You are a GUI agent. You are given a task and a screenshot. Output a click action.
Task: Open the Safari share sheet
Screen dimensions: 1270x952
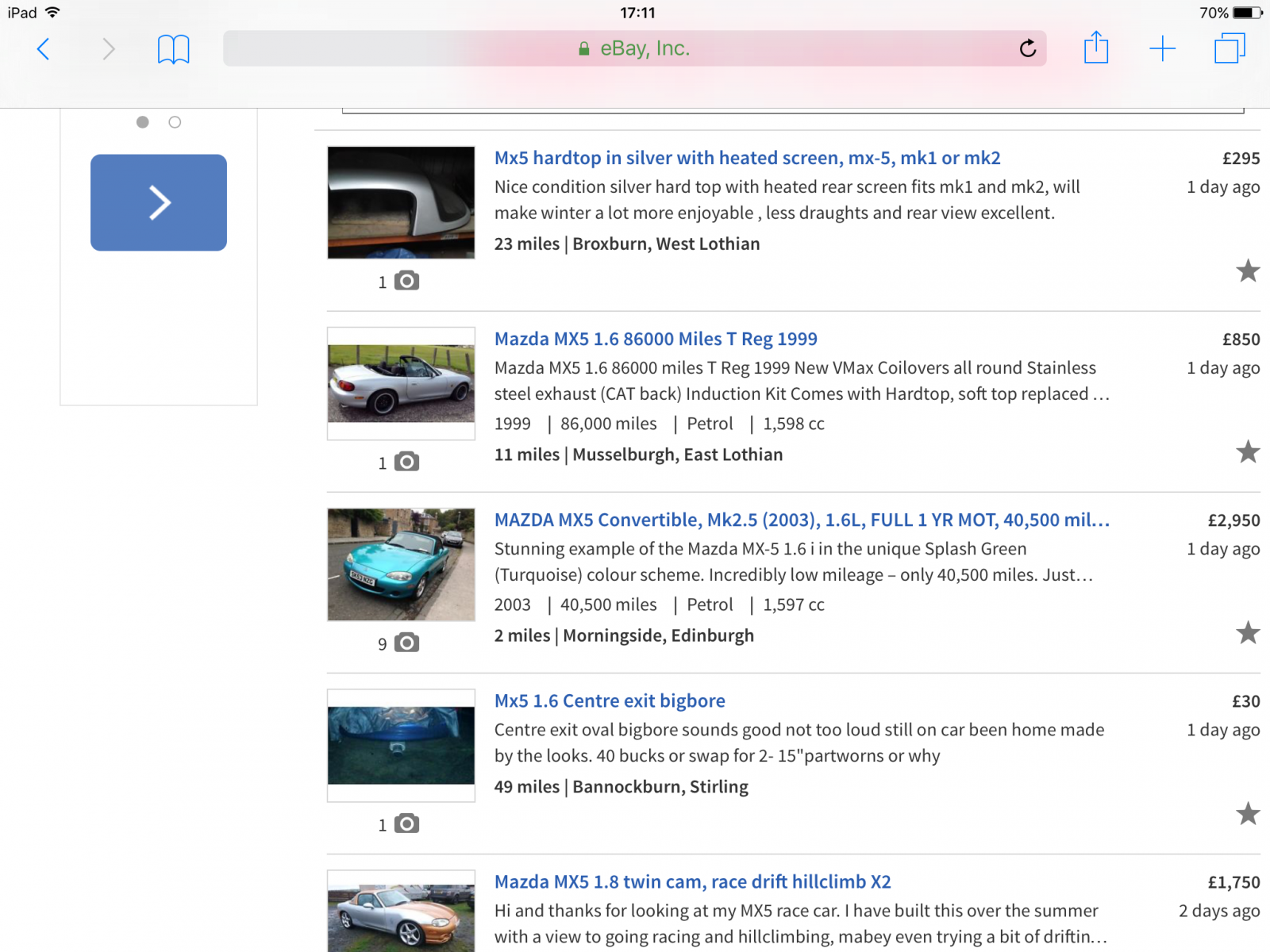[x=1096, y=48]
